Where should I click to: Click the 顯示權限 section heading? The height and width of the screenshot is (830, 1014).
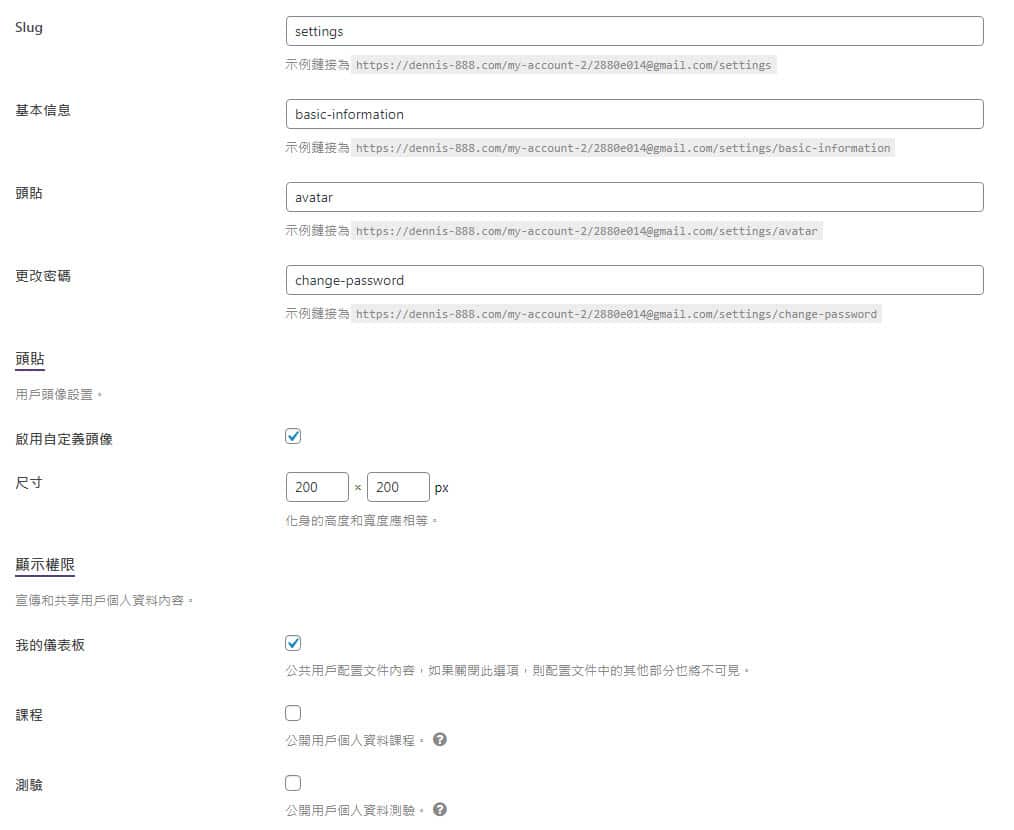pyautogui.click(x=45, y=565)
